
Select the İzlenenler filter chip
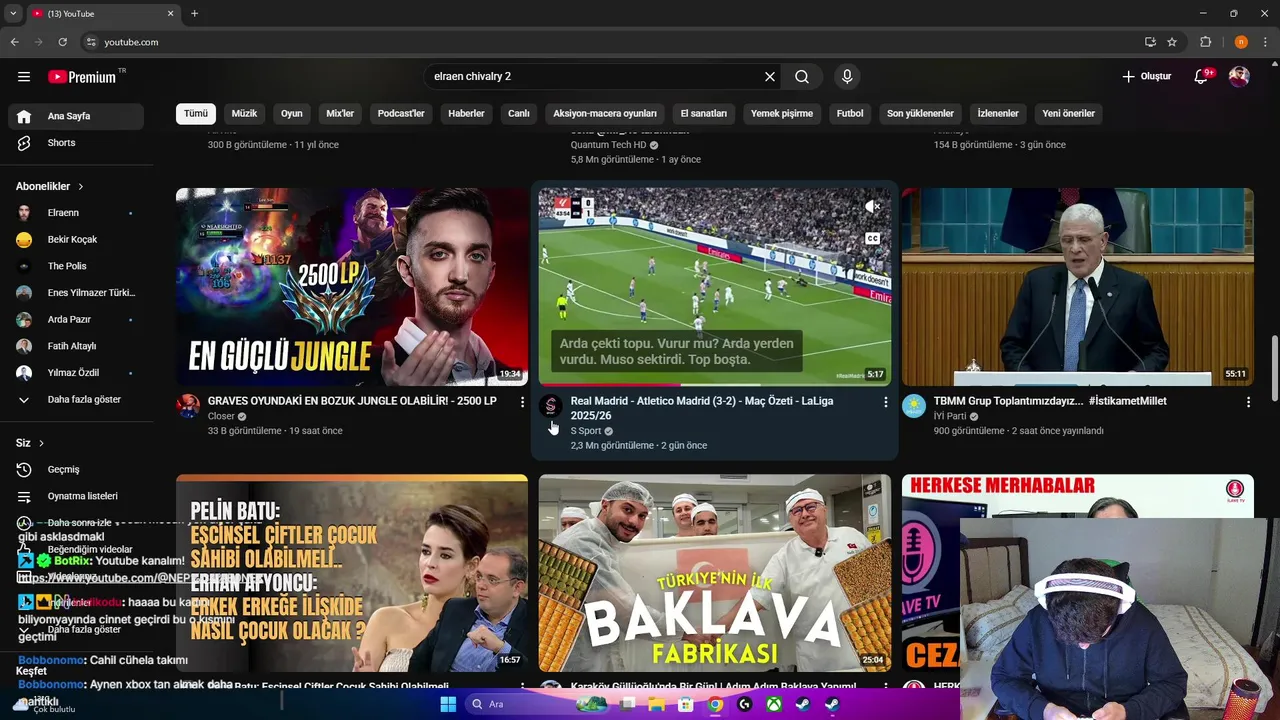998,114
